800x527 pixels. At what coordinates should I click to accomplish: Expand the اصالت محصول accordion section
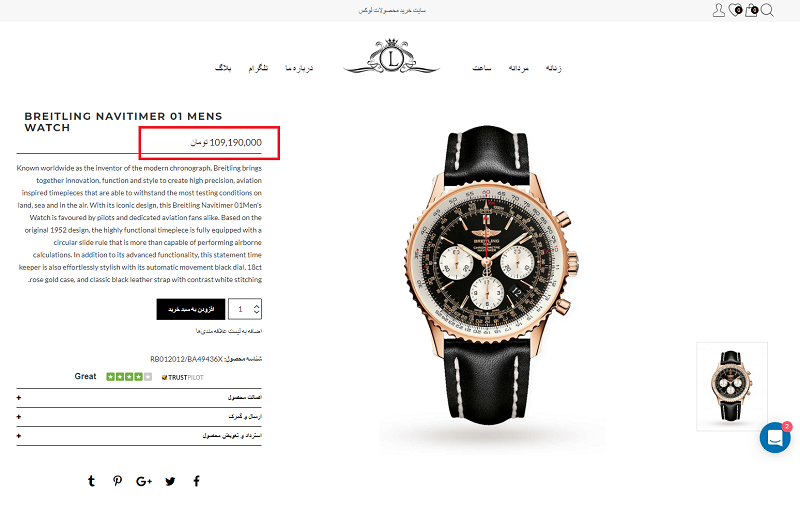click(x=139, y=397)
